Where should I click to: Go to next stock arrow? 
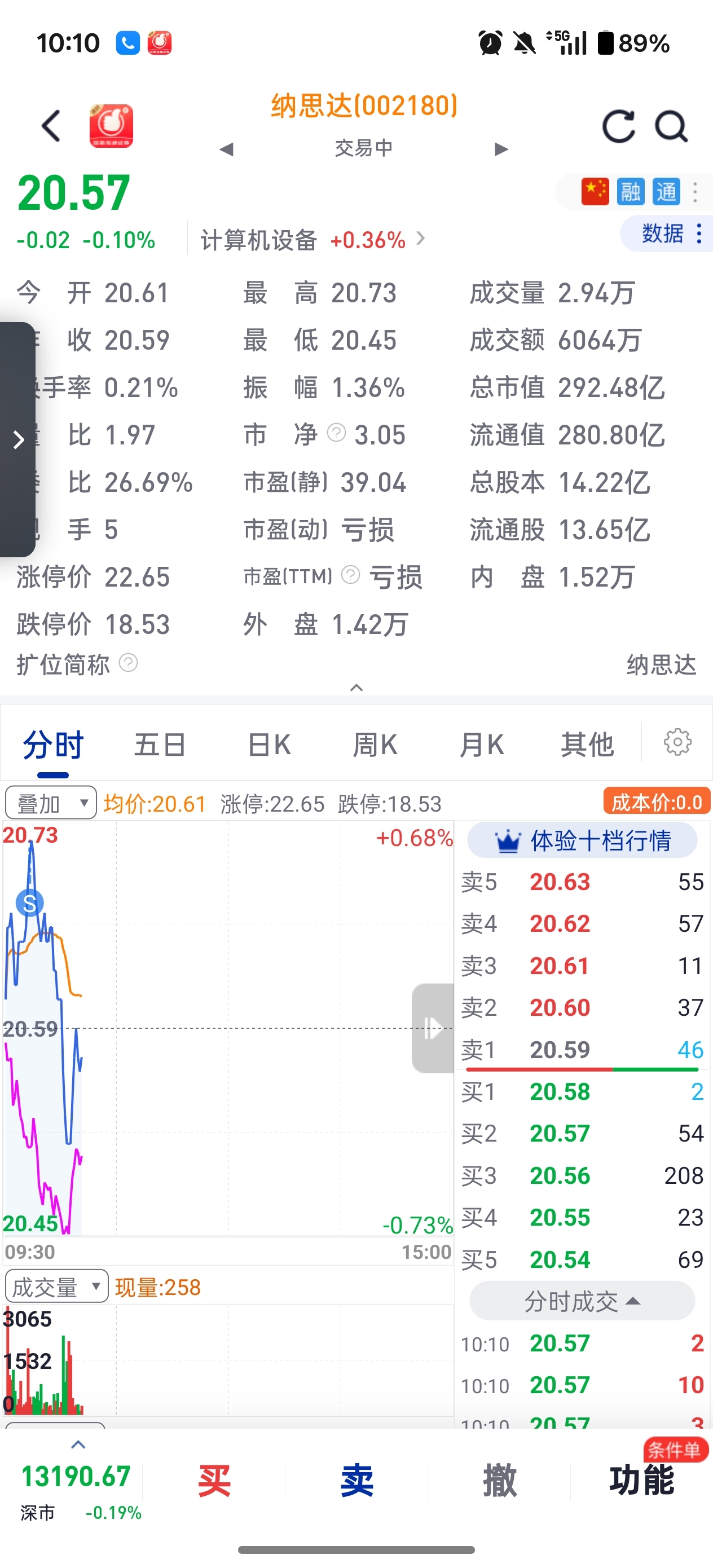click(501, 149)
